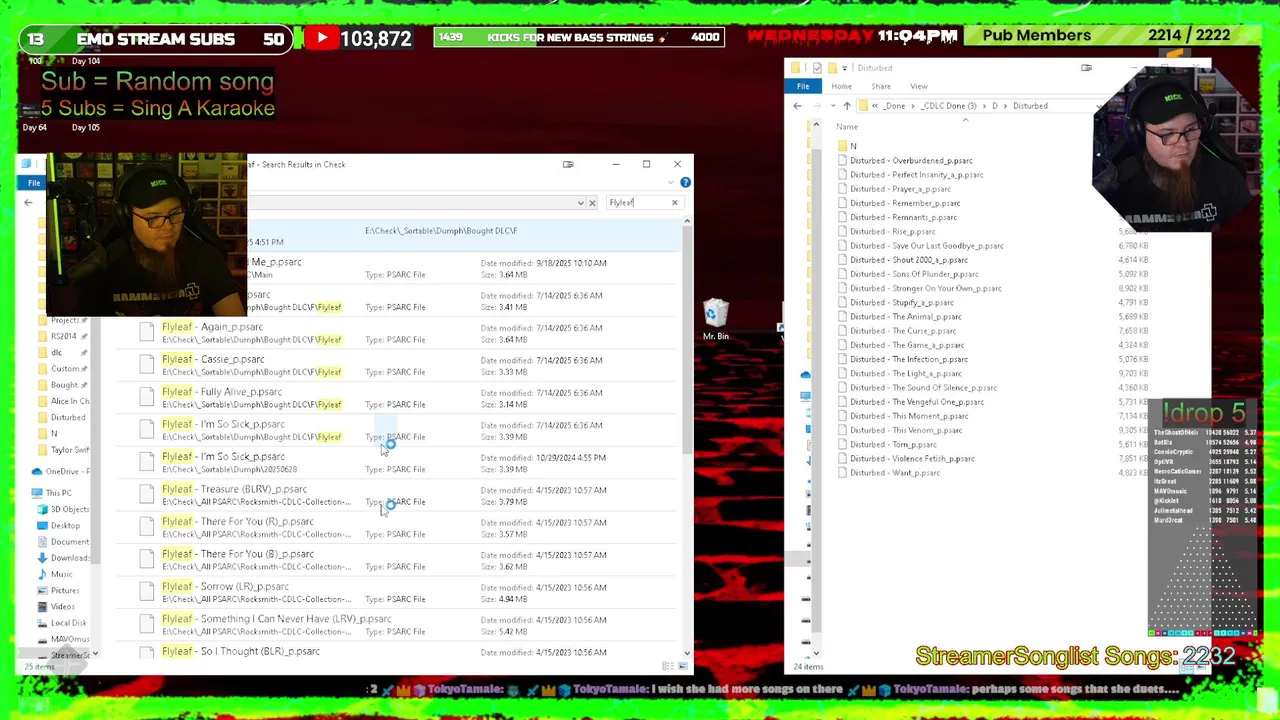1280x720 pixels.
Task: Click file icon of Flyleaf - Cassie_p.psarc
Action: 147,365
